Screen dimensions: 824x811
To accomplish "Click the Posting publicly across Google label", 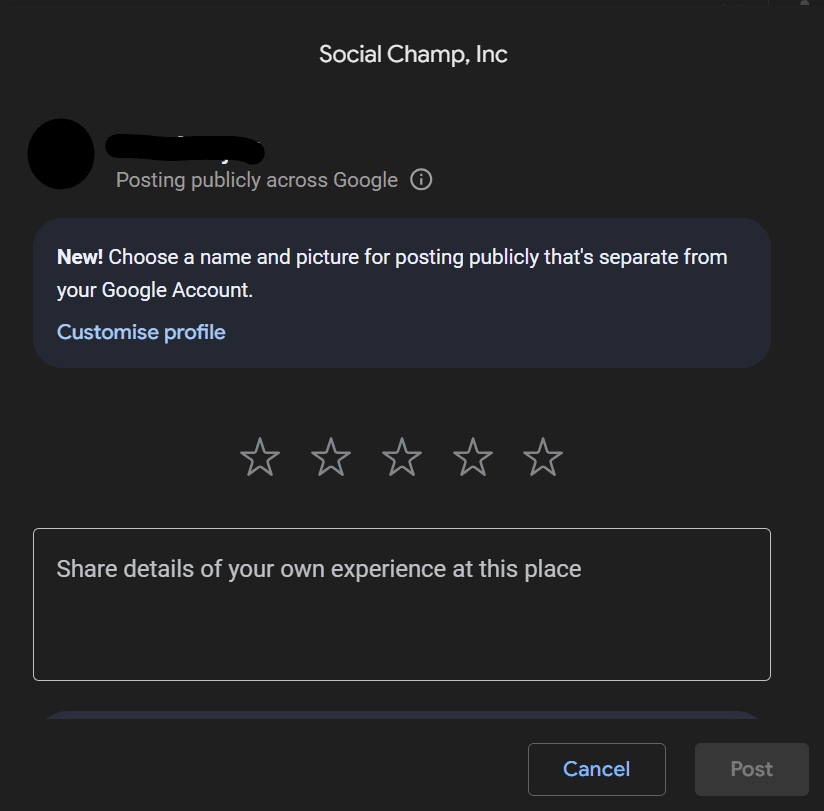I will click(256, 180).
